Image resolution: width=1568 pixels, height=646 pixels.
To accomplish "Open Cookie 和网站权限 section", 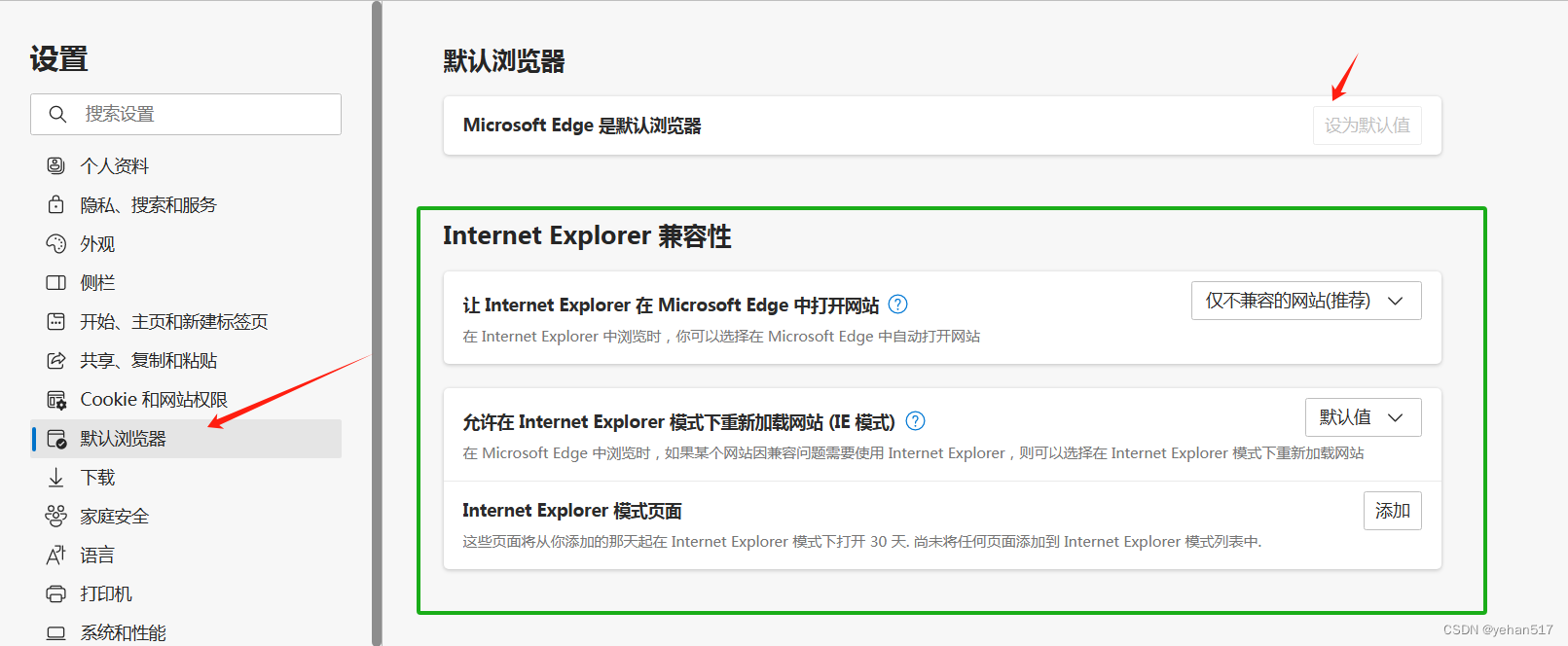I will pos(187,400).
